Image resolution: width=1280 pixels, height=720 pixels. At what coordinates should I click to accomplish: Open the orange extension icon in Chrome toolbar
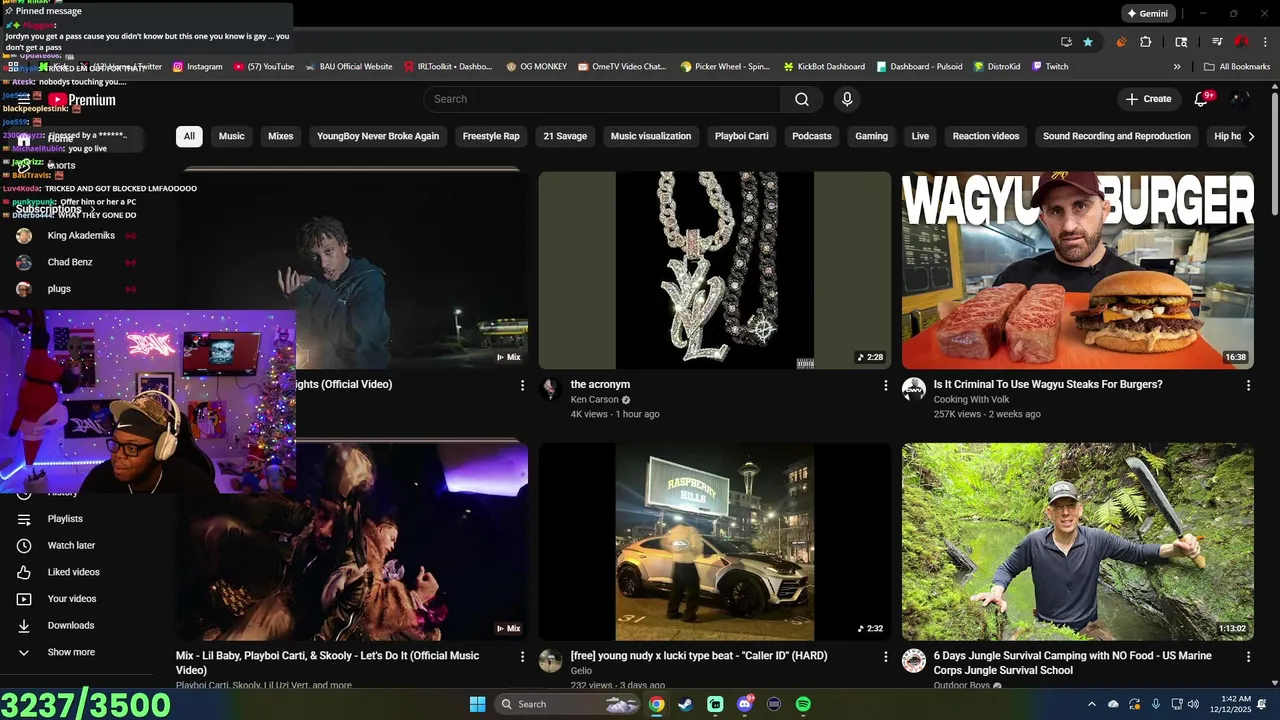coord(1121,42)
